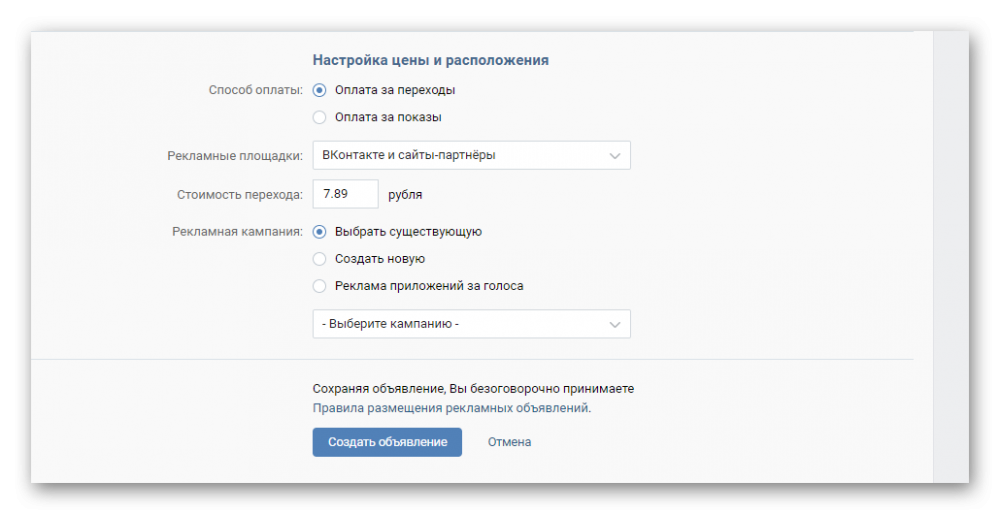Click the 'Отмена' link

509,442
